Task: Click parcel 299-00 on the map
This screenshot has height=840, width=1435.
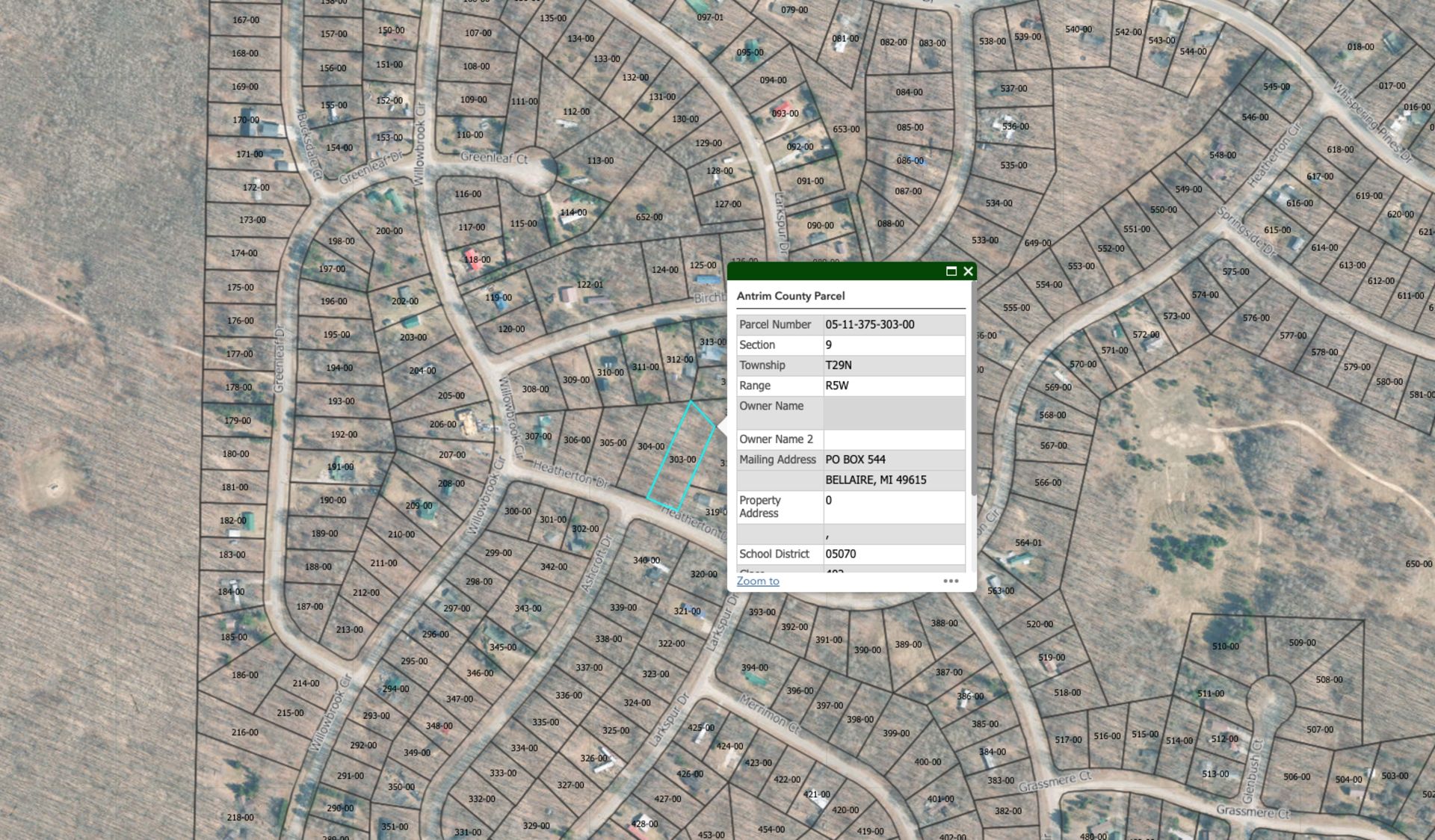Action: [498, 552]
